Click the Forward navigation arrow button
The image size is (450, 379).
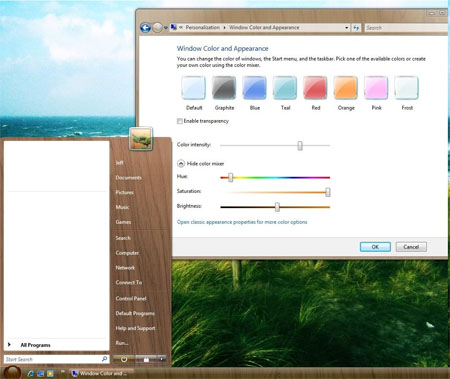pos(157,27)
